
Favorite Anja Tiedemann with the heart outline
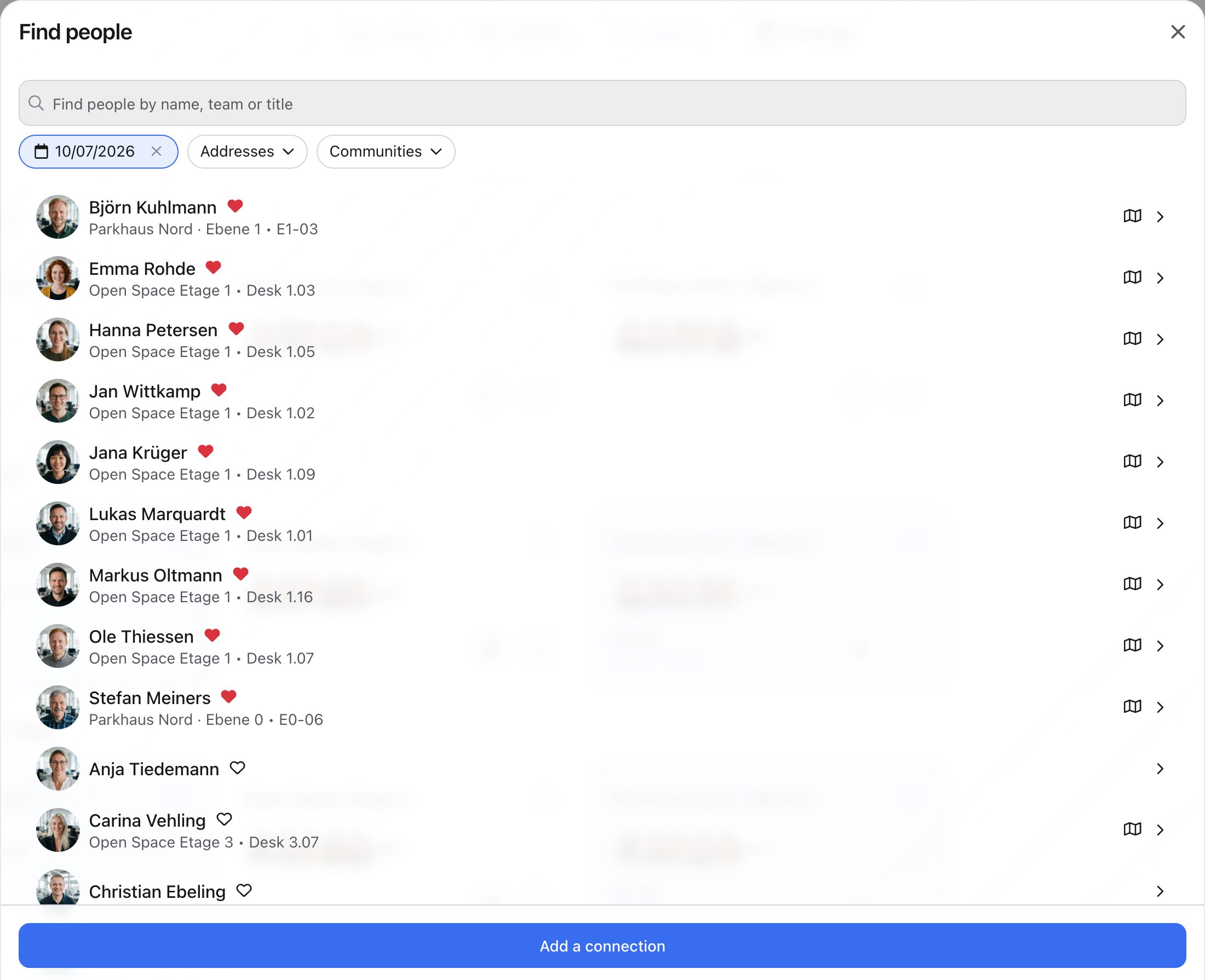[x=237, y=768]
